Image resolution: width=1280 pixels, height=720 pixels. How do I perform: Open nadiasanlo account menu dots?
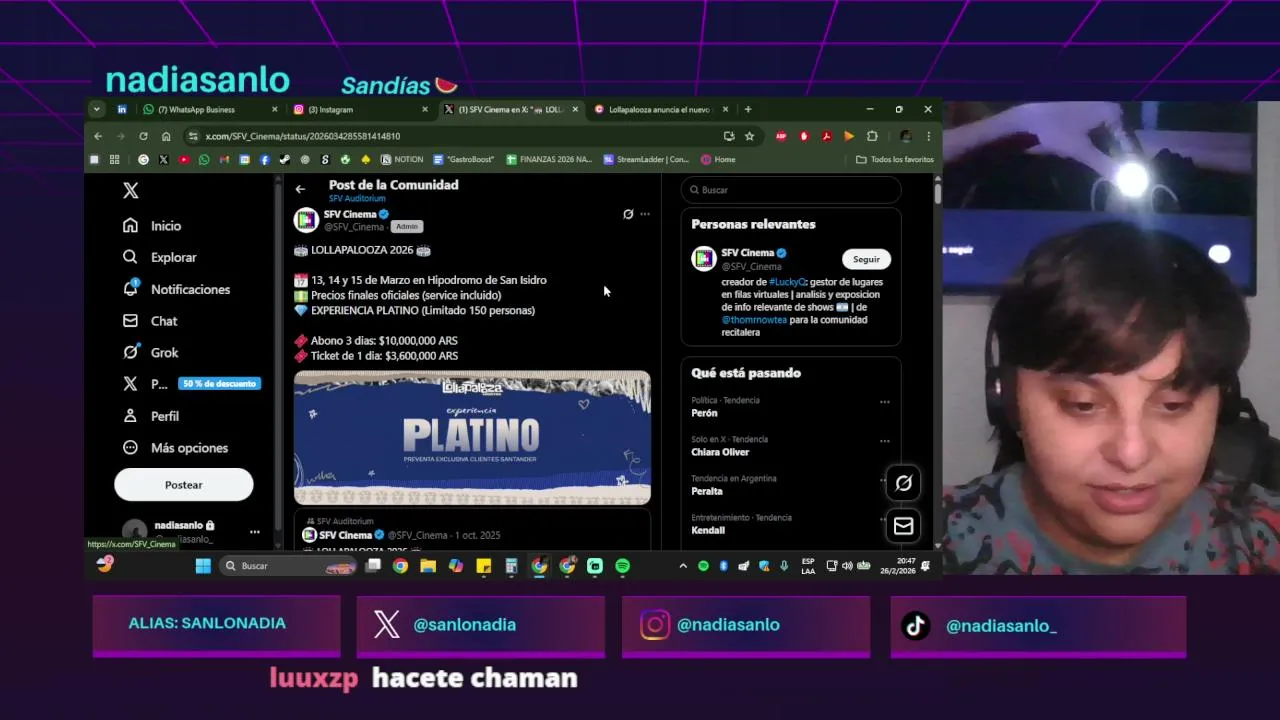coord(254,532)
